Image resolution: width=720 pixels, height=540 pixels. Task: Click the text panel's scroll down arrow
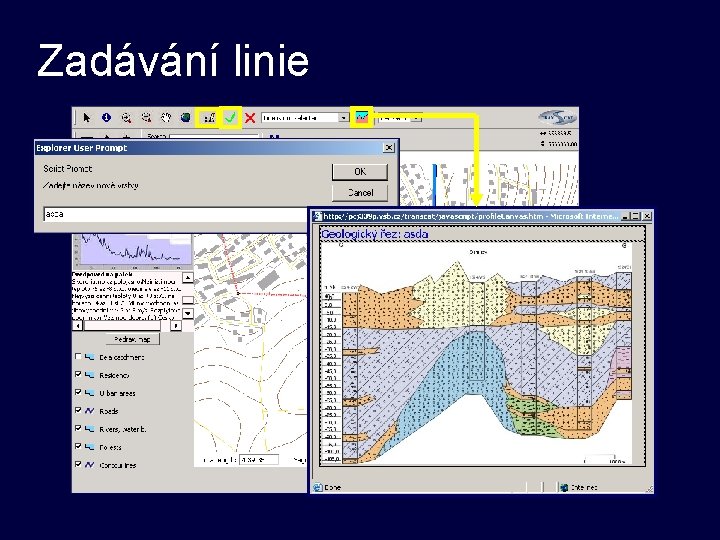click(188, 313)
